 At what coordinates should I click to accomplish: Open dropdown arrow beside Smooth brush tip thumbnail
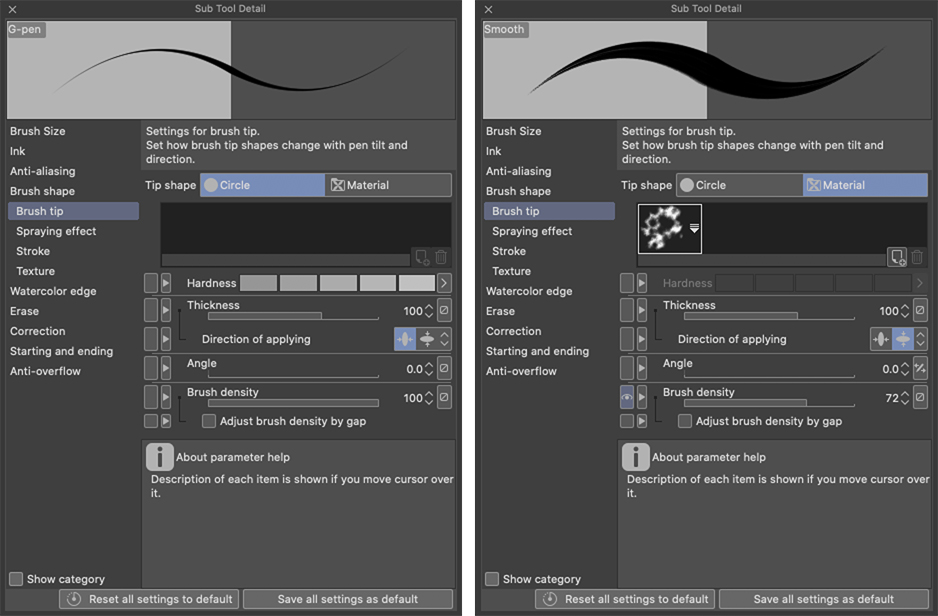694,229
